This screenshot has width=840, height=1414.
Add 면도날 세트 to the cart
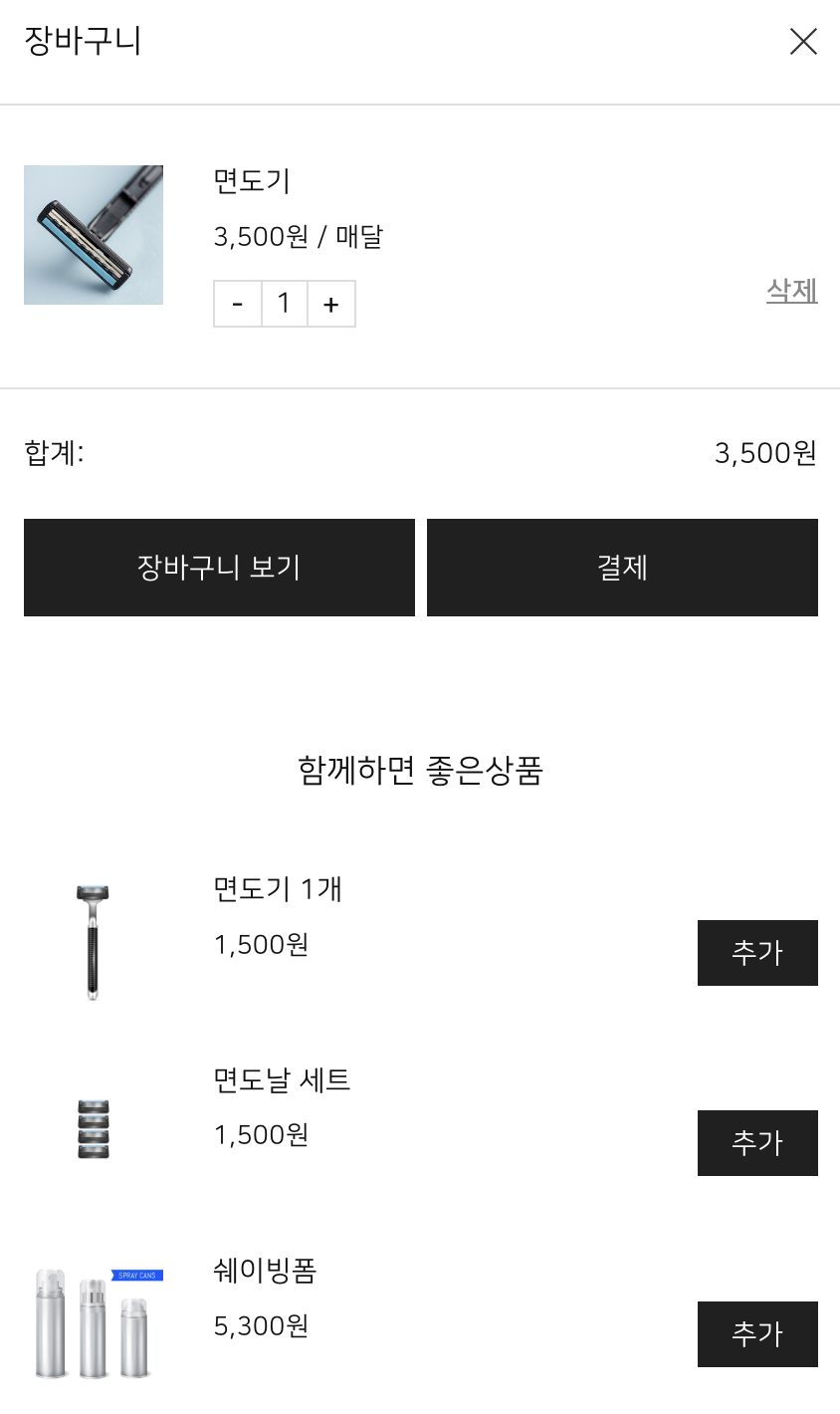757,1143
